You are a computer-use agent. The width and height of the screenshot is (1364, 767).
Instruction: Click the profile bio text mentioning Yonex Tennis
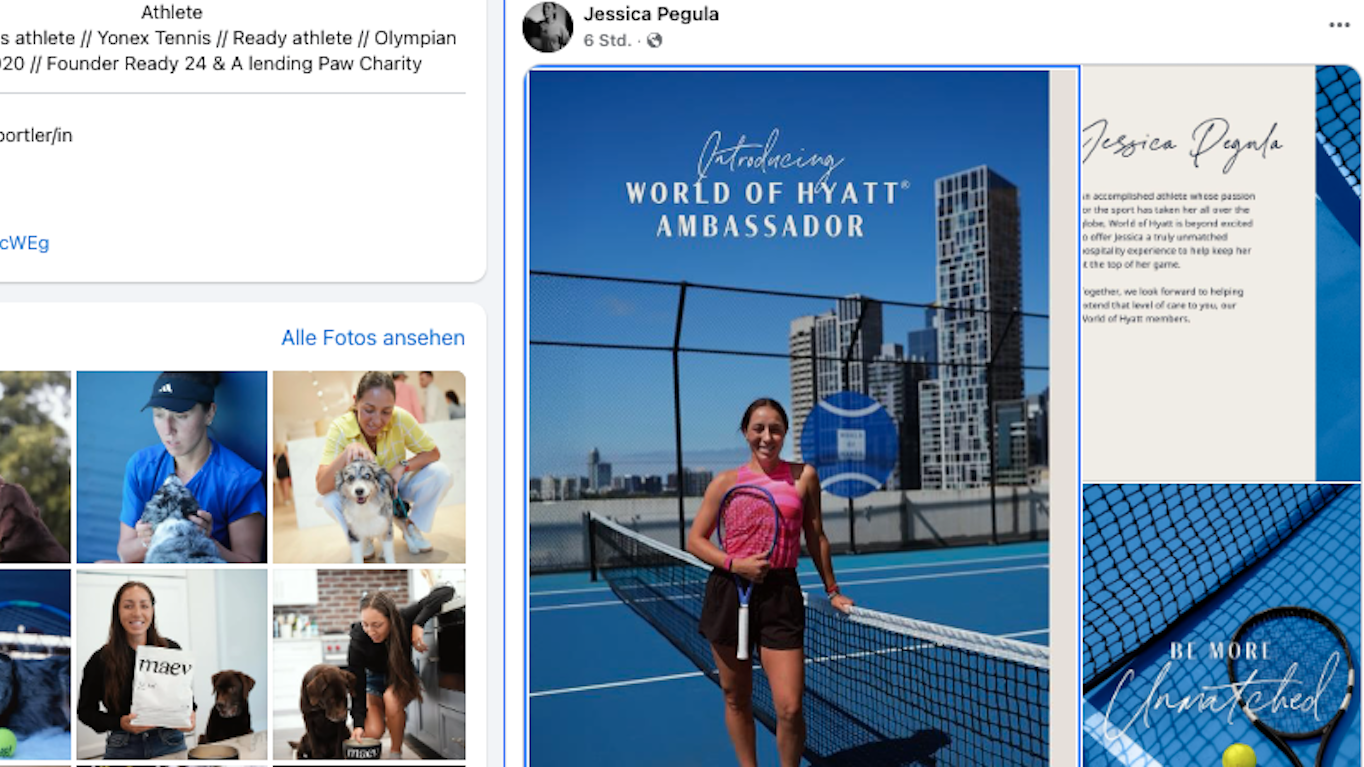click(x=228, y=51)
